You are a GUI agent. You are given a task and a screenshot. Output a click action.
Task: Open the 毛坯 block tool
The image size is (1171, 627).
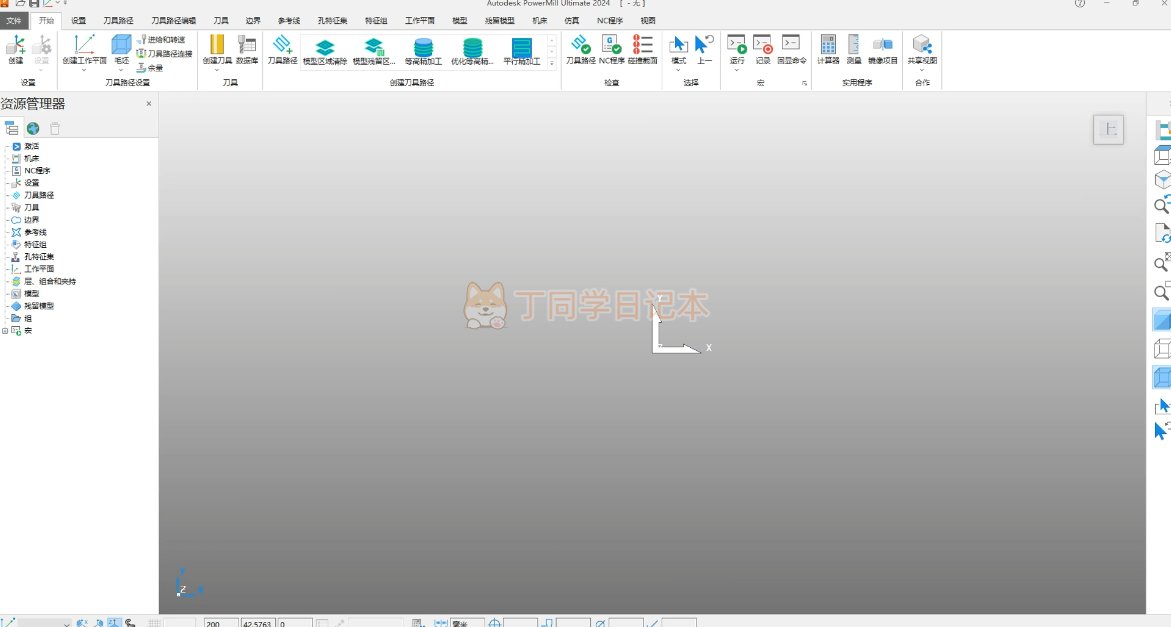click(x=121, y=49)
